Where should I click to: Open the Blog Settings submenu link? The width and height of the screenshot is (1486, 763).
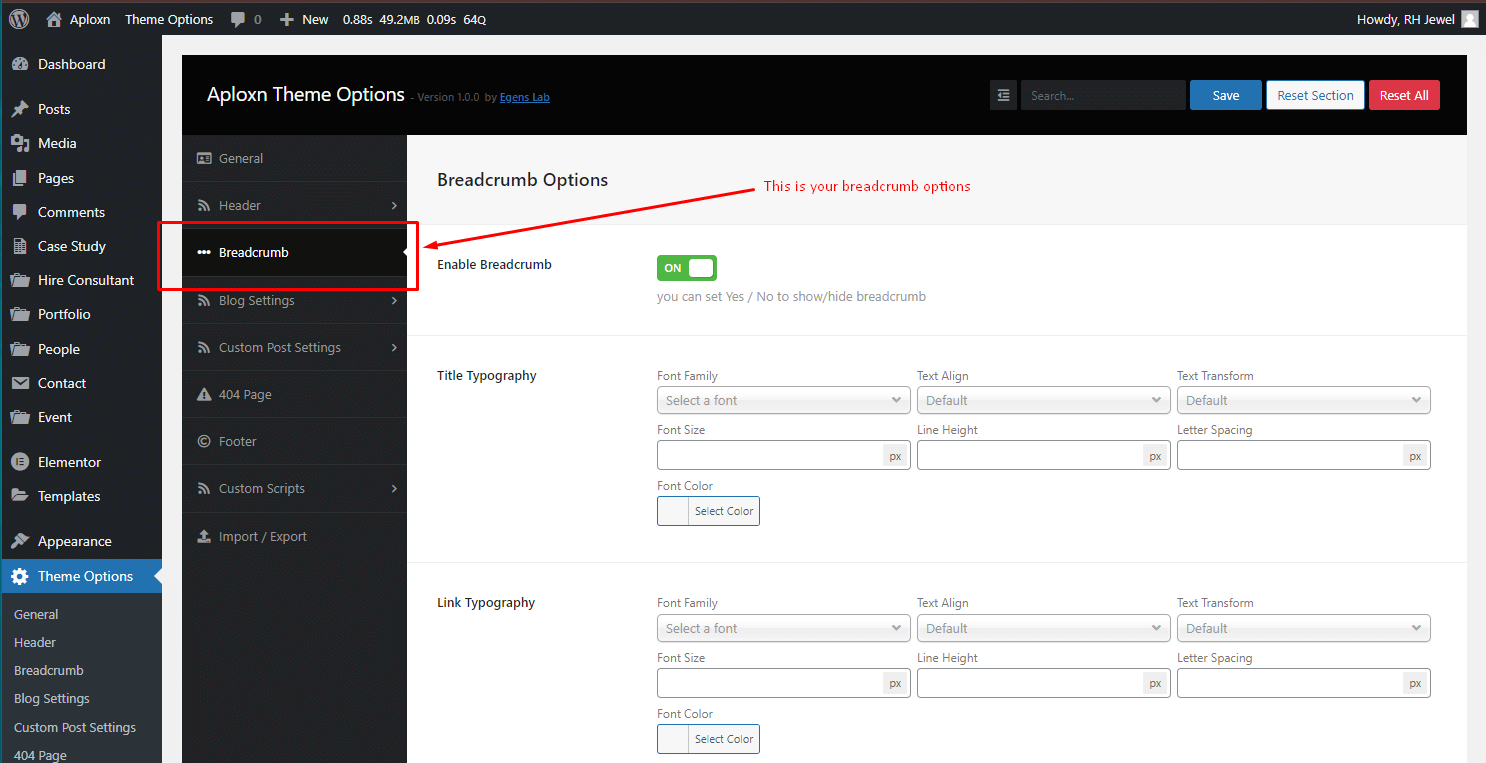(x=52, y=698)
